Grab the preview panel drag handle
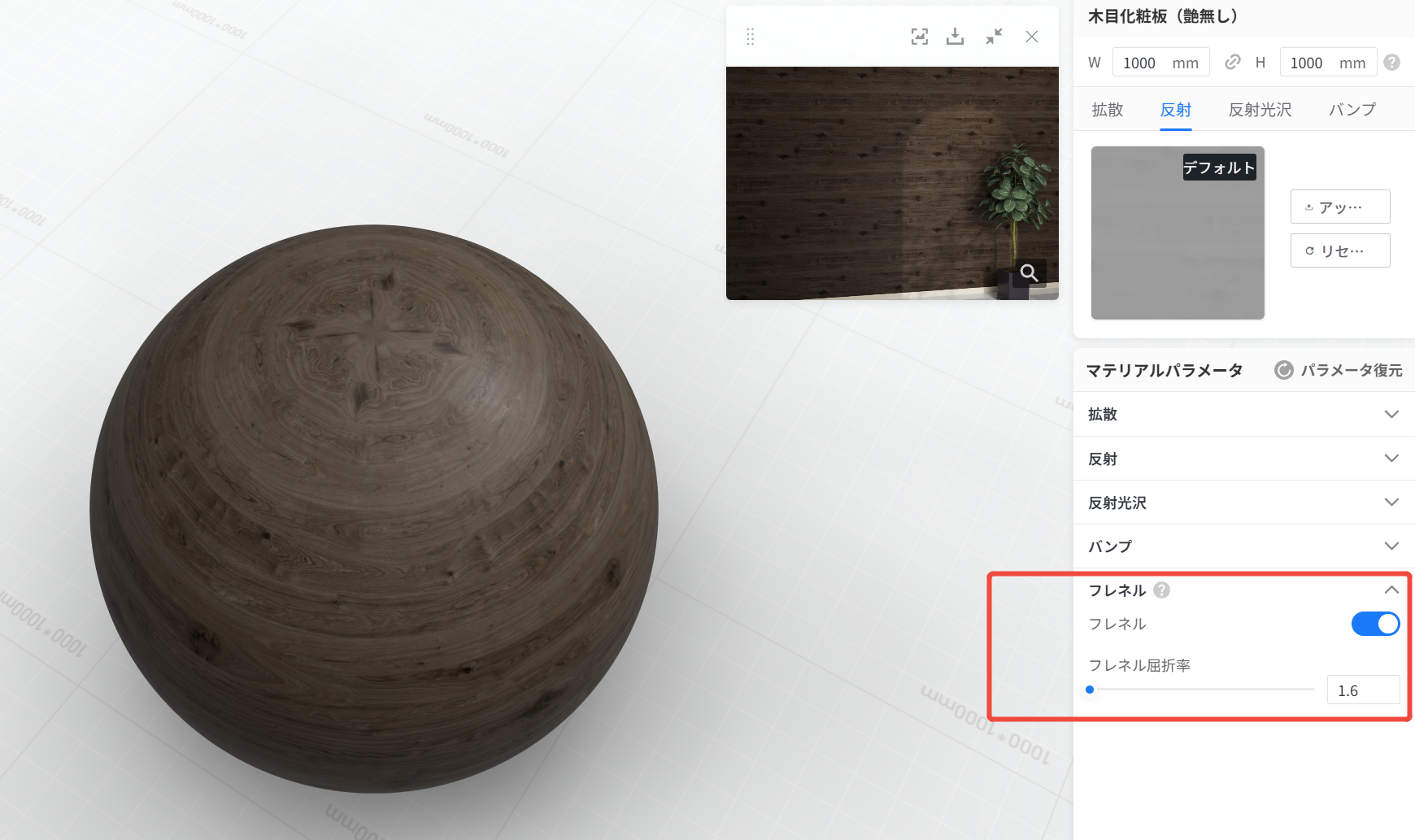 coord(751,37)
